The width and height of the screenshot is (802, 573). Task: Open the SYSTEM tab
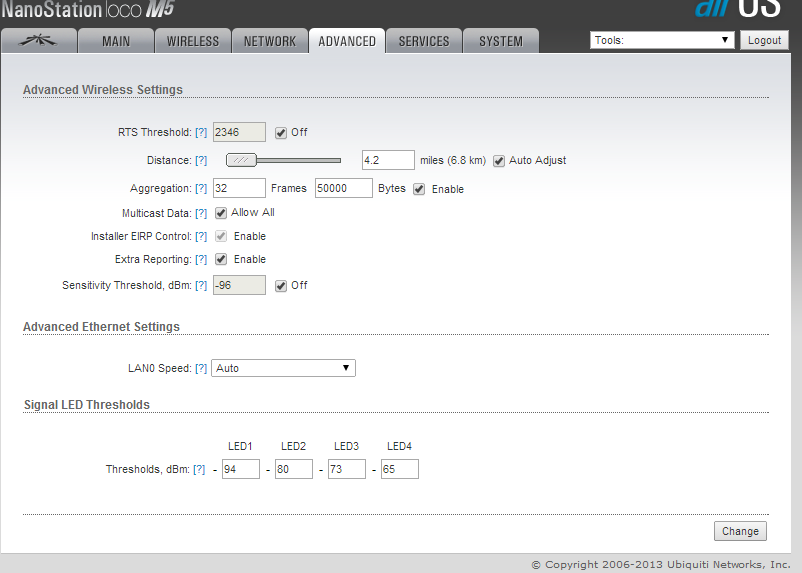tap(501, 41)
